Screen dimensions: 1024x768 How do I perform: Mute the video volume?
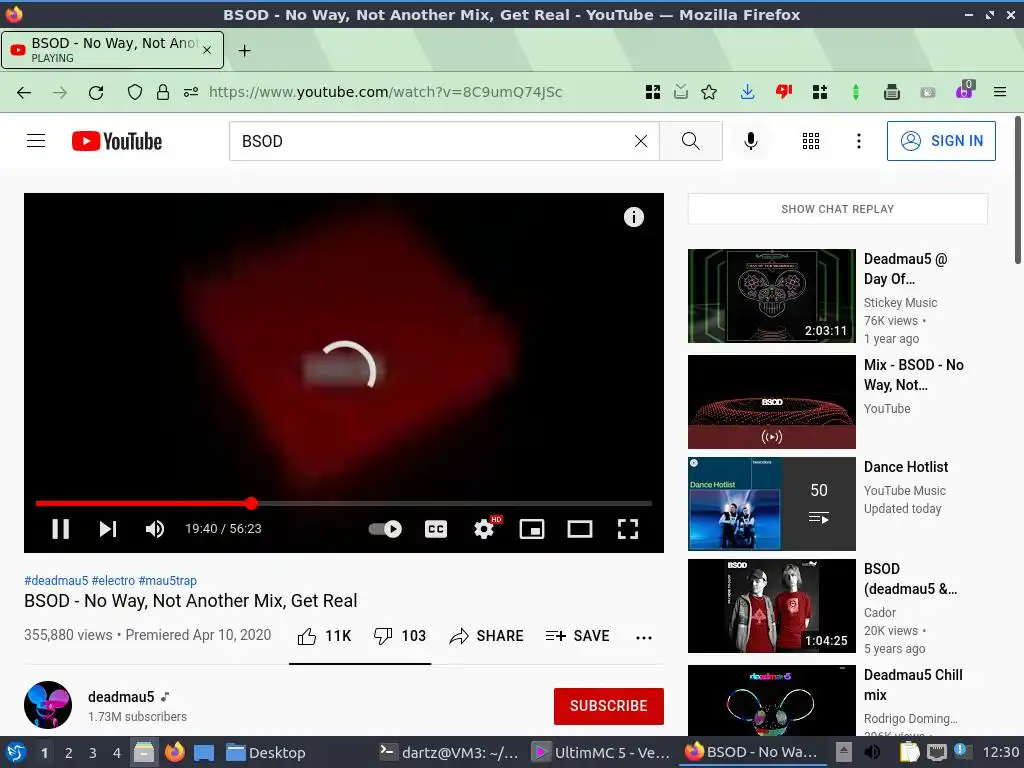155,528
